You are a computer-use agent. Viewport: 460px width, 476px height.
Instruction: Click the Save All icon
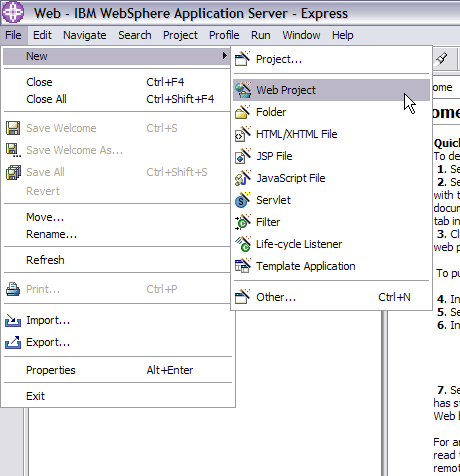[x=13, y=172]
